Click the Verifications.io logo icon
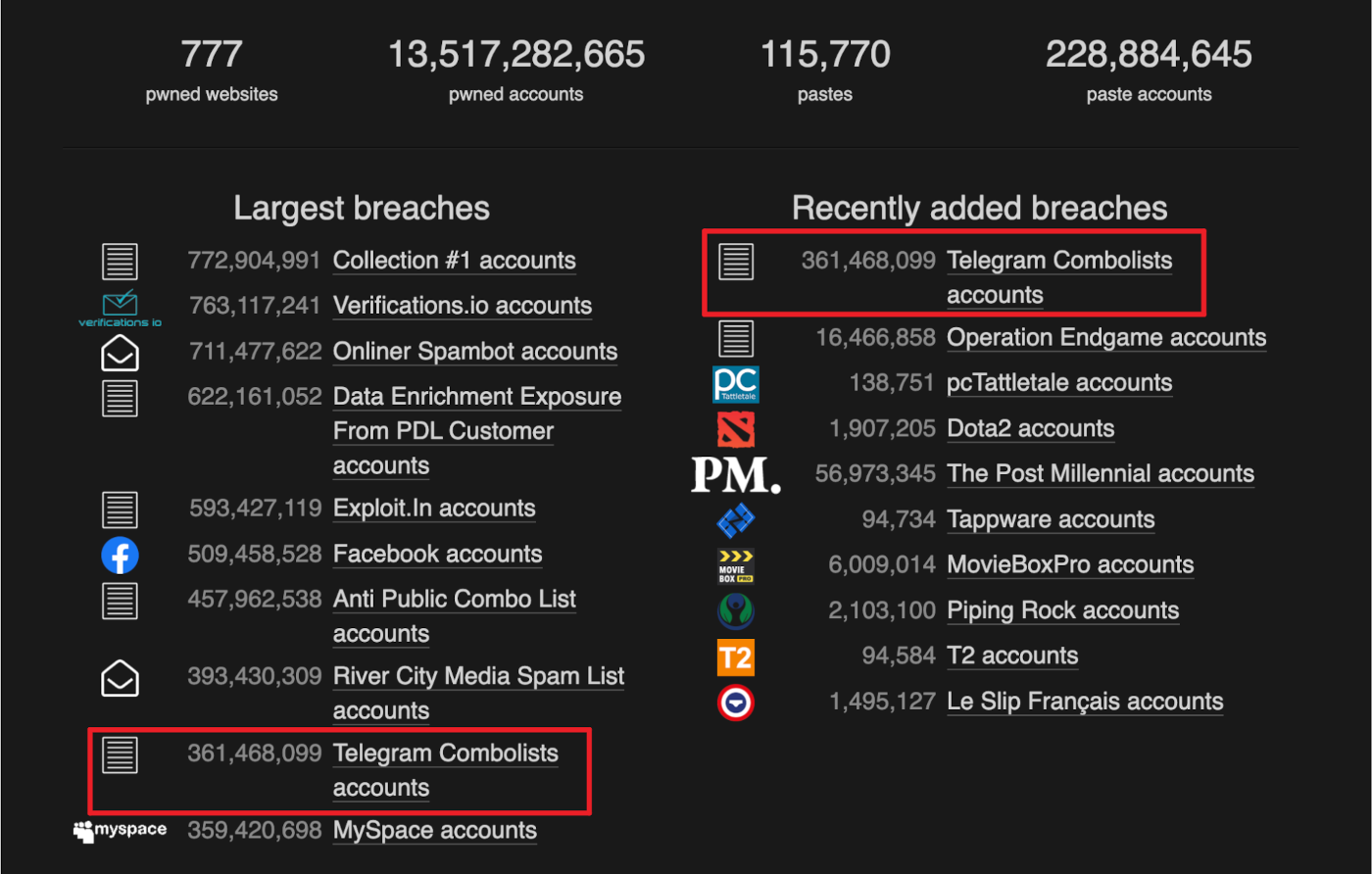The image size is (1372, 874). (x=120, y=307)
